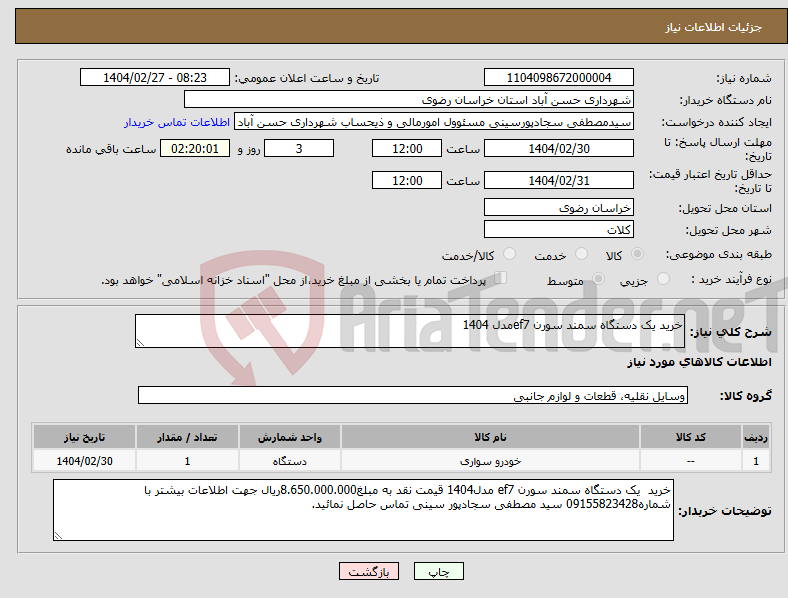Click the گروه کالا label
Image resolution: width=788 pixels, height=598 pixels.
tap(746, 396)
